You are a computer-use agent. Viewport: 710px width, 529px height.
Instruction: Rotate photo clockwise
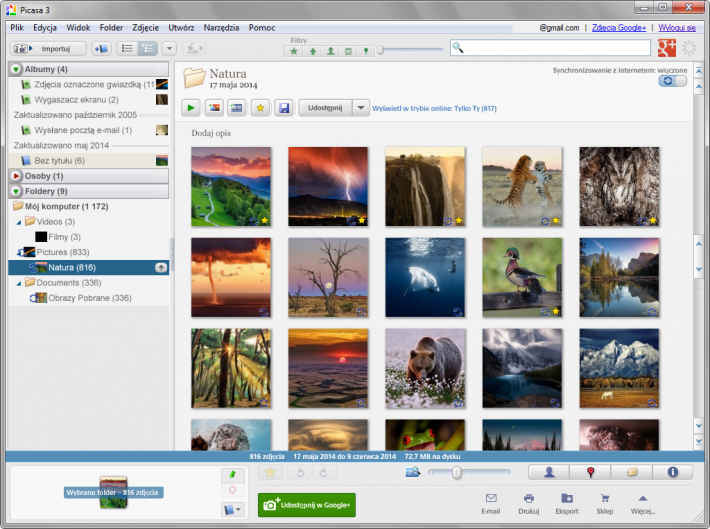coord(323,473)
